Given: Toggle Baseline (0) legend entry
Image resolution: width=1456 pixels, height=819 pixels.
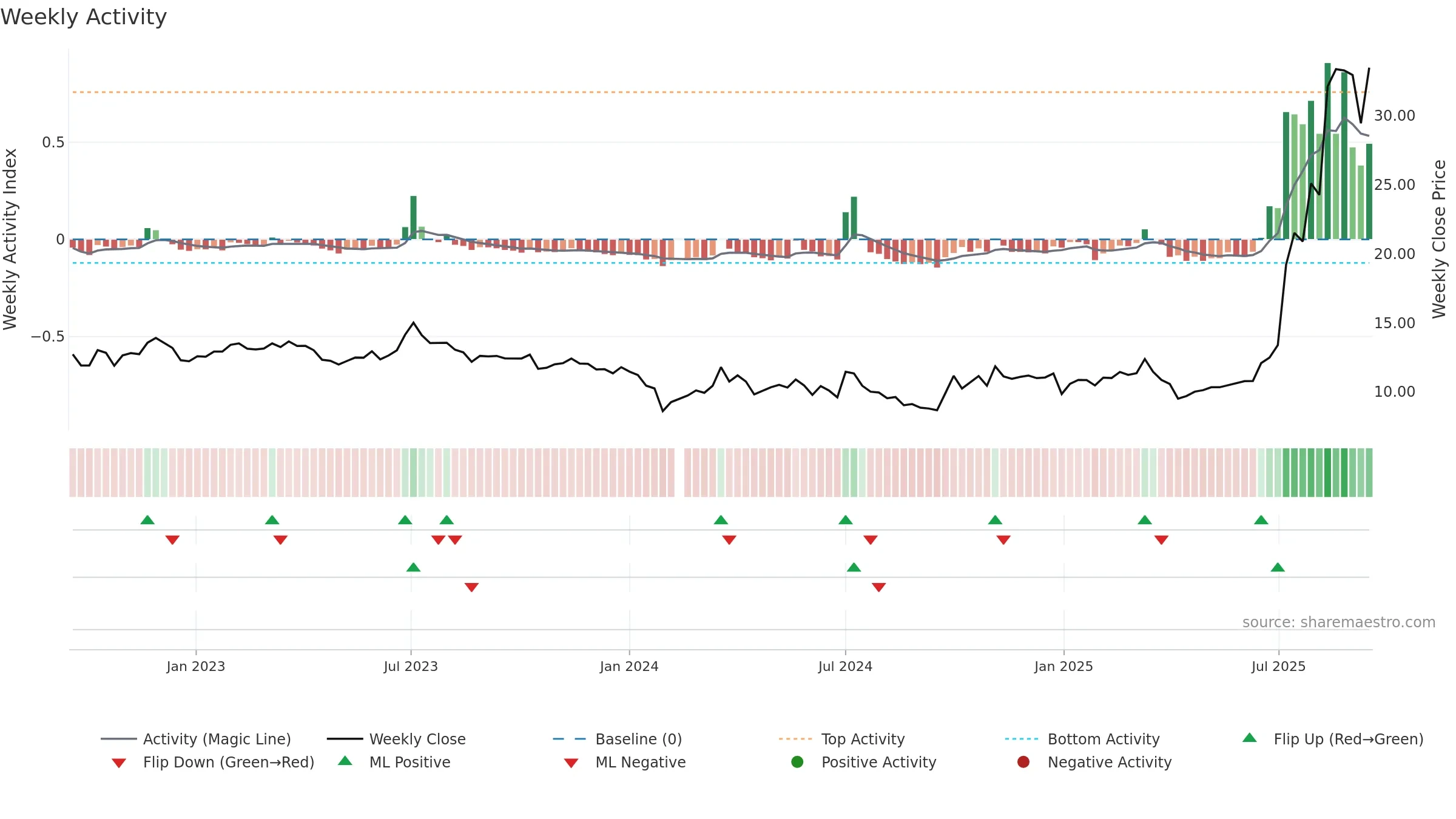Looking at the screenshot, I should coord(618,739).
